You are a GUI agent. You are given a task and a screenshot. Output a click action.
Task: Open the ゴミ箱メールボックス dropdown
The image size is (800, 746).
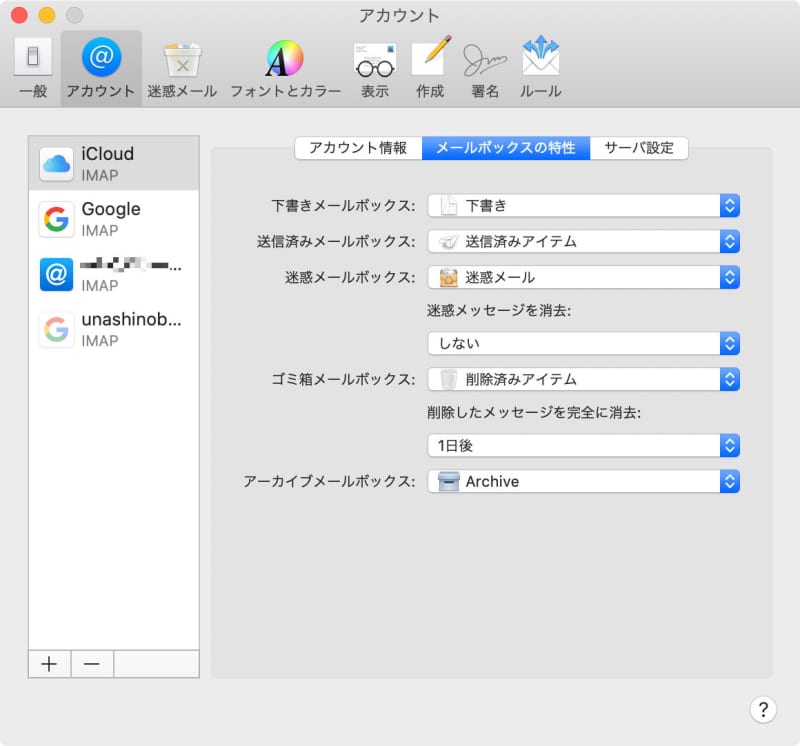point(584,379)
